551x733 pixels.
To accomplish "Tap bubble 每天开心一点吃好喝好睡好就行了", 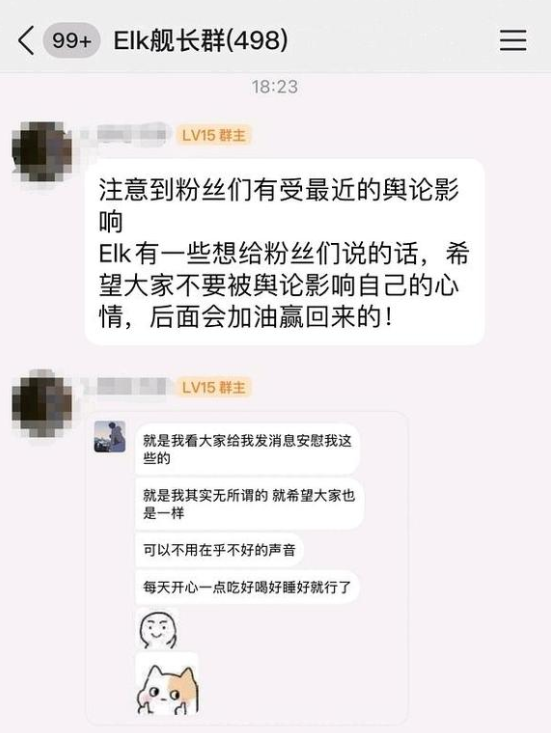I will tap(247, 587).
